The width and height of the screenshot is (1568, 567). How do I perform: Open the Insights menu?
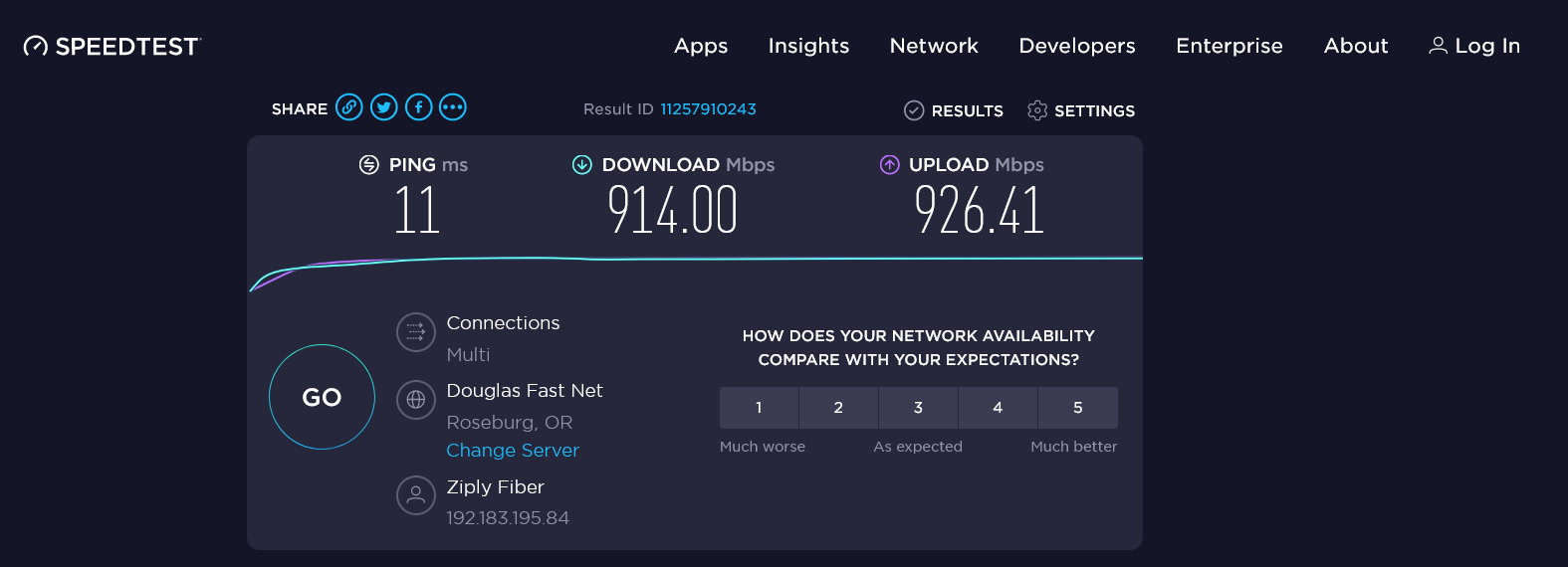pyautogui.click(x=808, y=46)
